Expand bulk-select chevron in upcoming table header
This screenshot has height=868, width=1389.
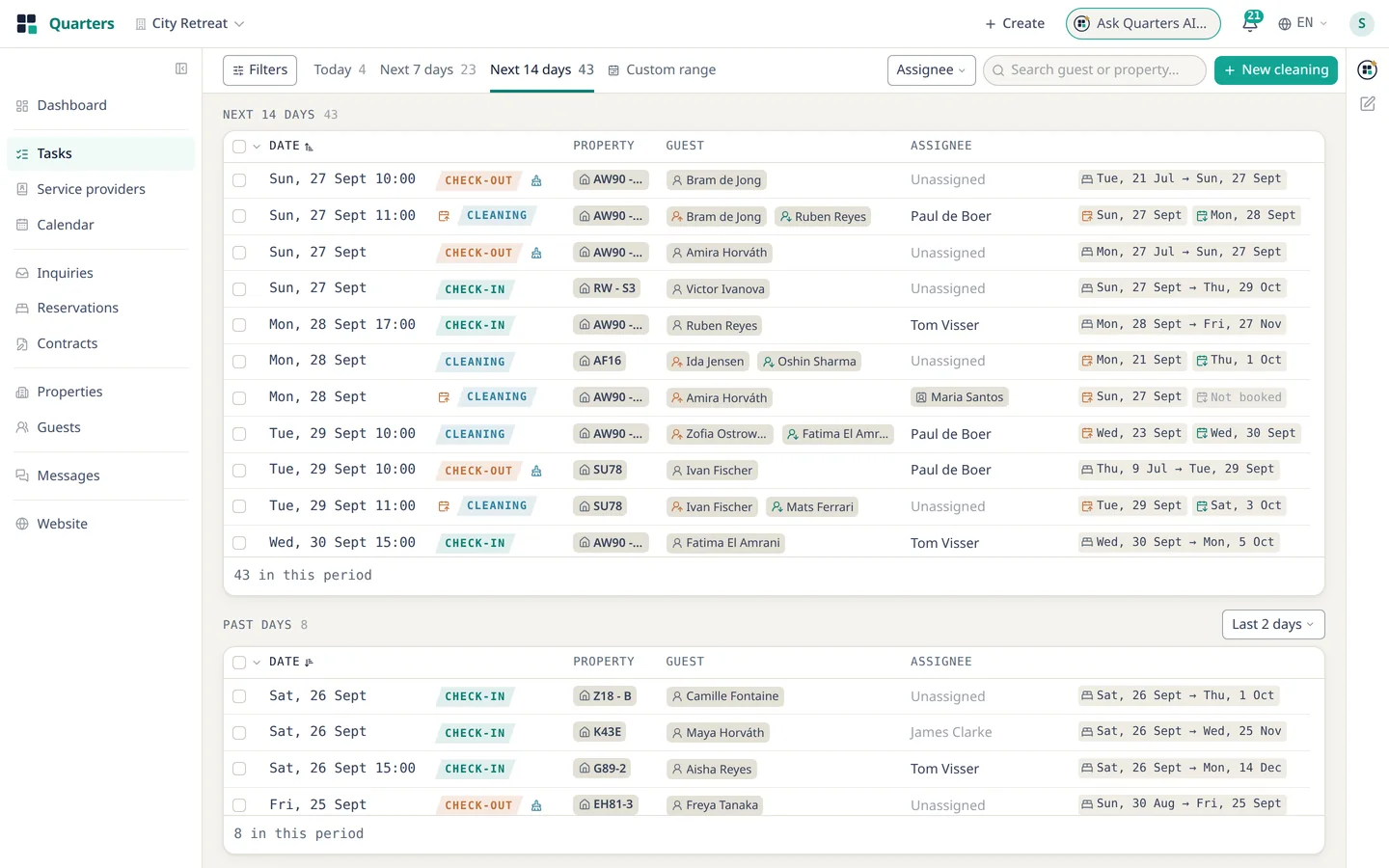[257, 147]
